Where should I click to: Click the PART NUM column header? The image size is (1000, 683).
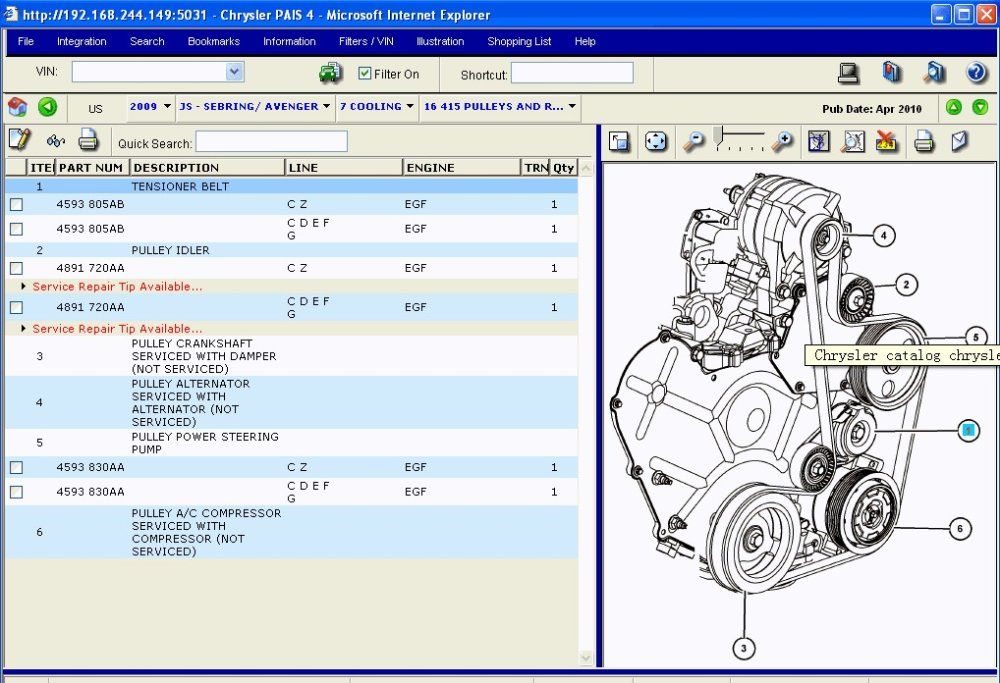click(x=92, y=168)
